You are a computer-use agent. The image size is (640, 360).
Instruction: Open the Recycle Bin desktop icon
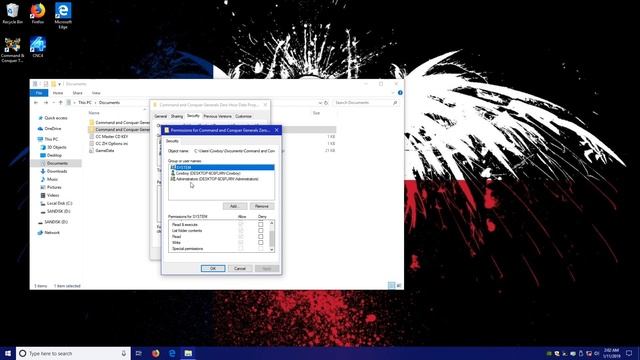(12, 13)
